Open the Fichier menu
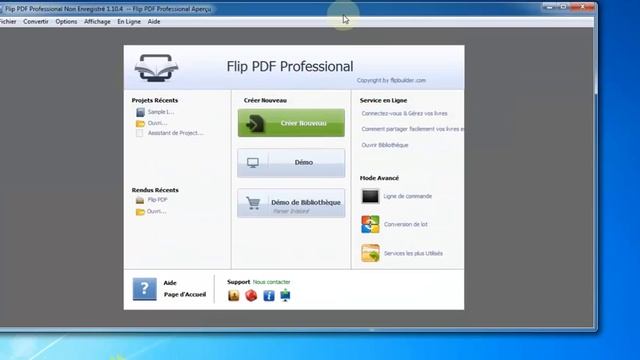This screenshot has width=640, height=360. click(x=8, y=22)
